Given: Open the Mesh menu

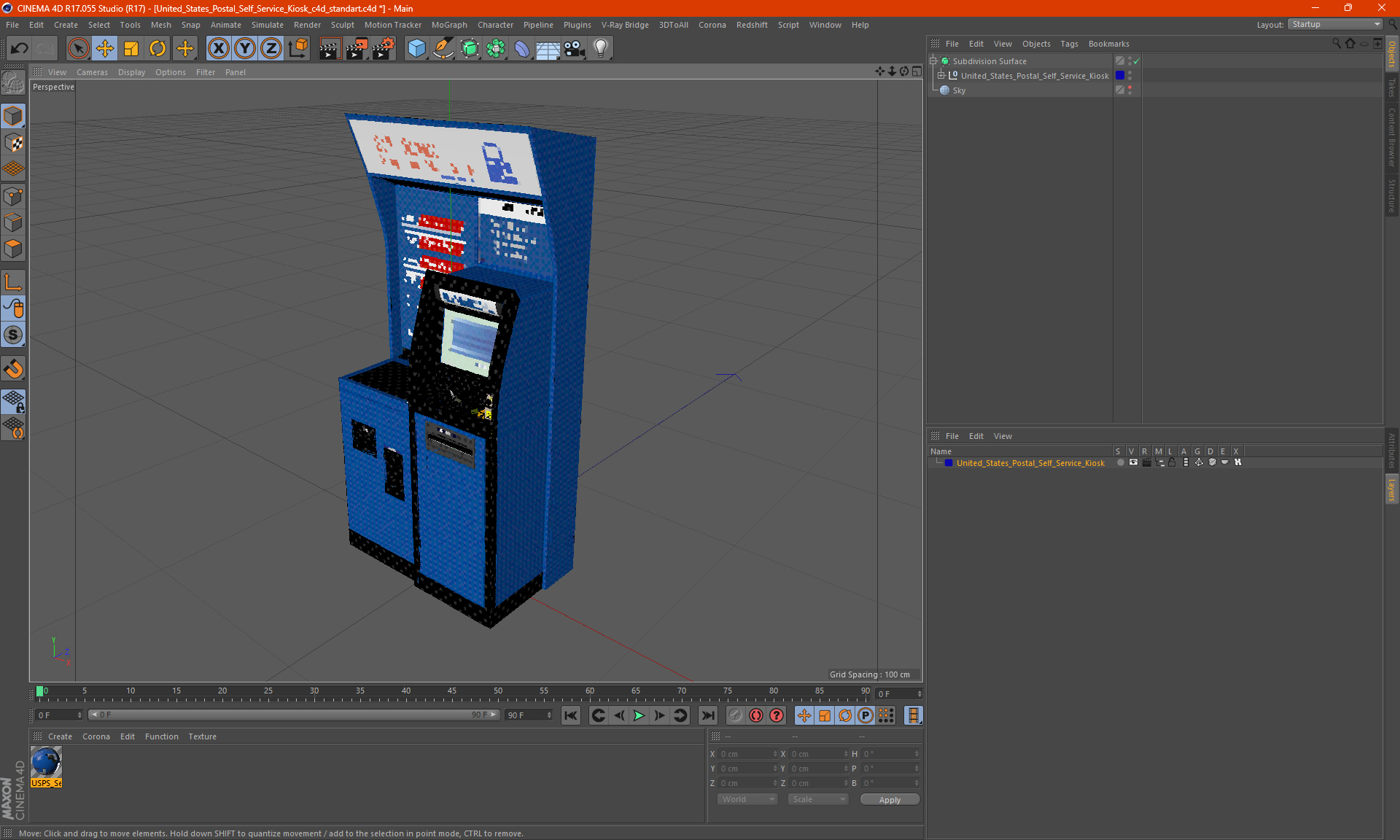Looking at the screenshot, I should tap(160, 25).
